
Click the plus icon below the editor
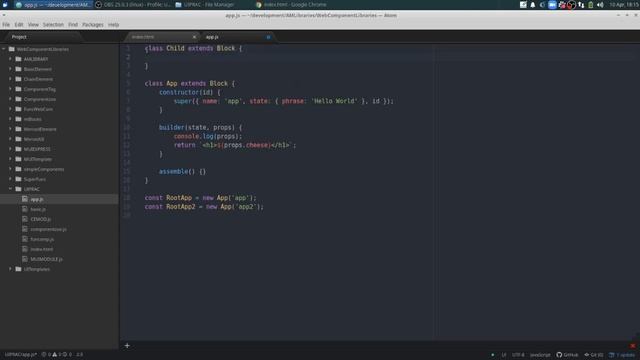[x=127, y=346]
